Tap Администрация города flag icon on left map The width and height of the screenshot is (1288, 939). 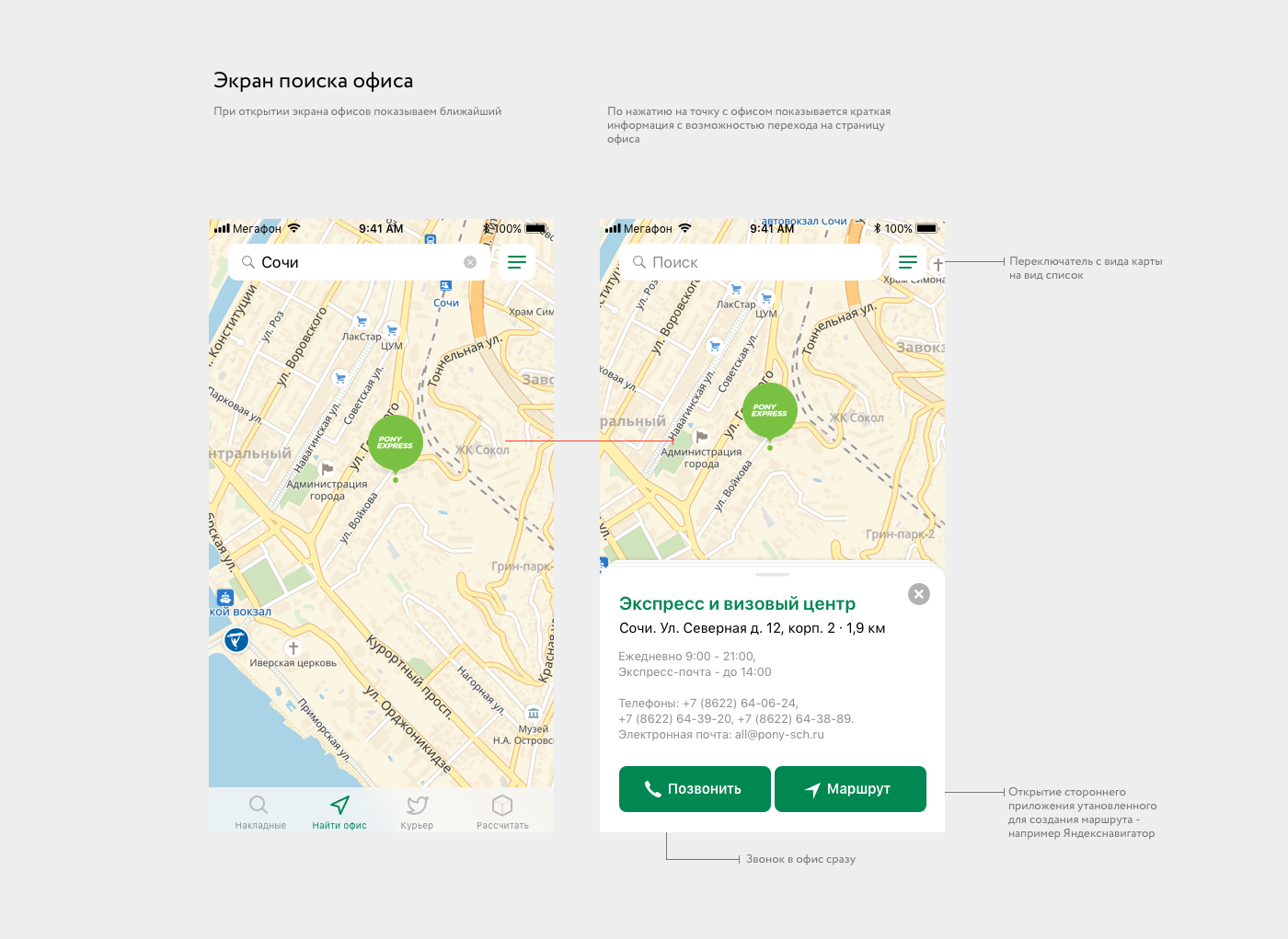point(327,469)
